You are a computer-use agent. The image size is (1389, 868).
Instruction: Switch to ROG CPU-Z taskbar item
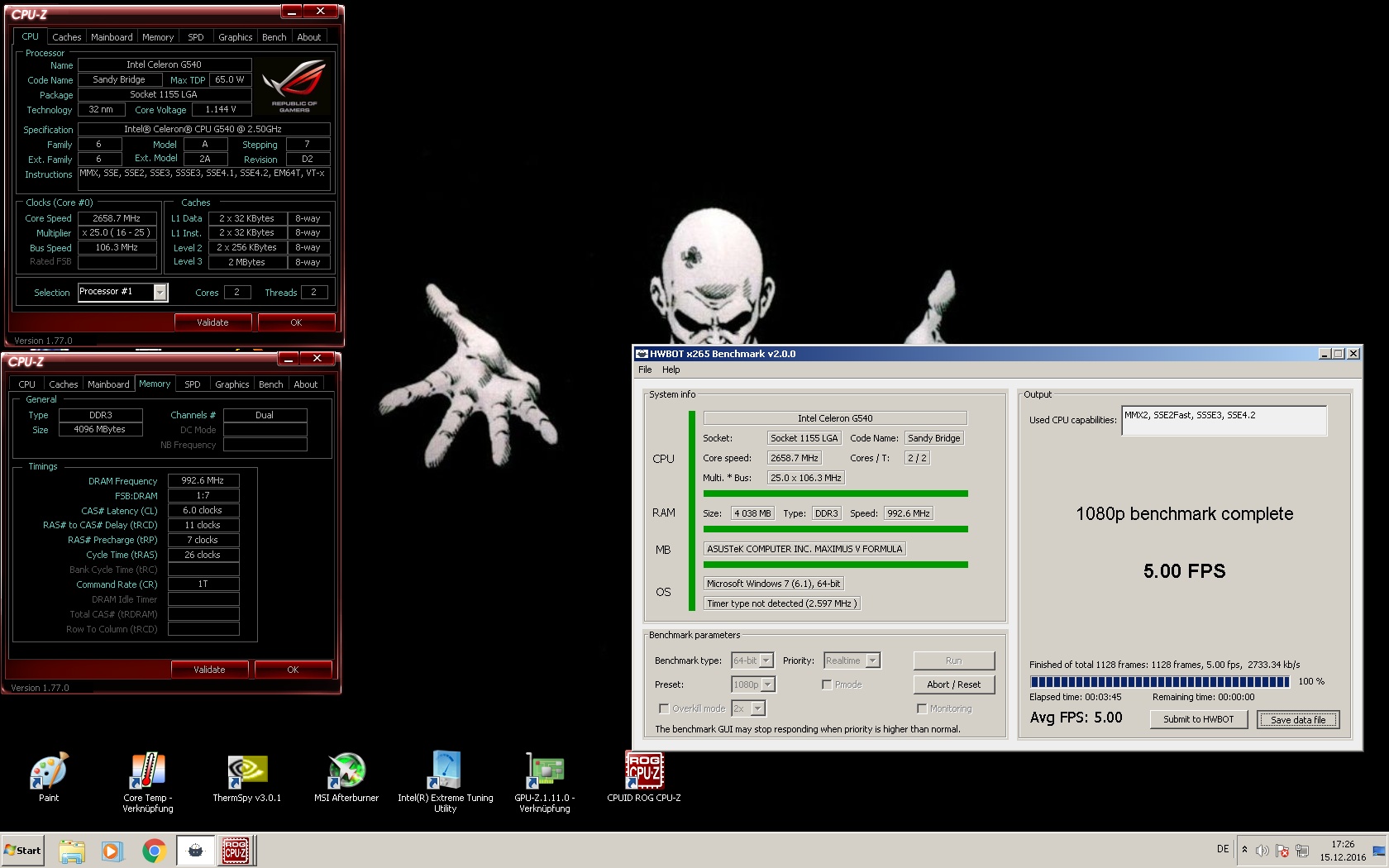[x=236, y=851]
